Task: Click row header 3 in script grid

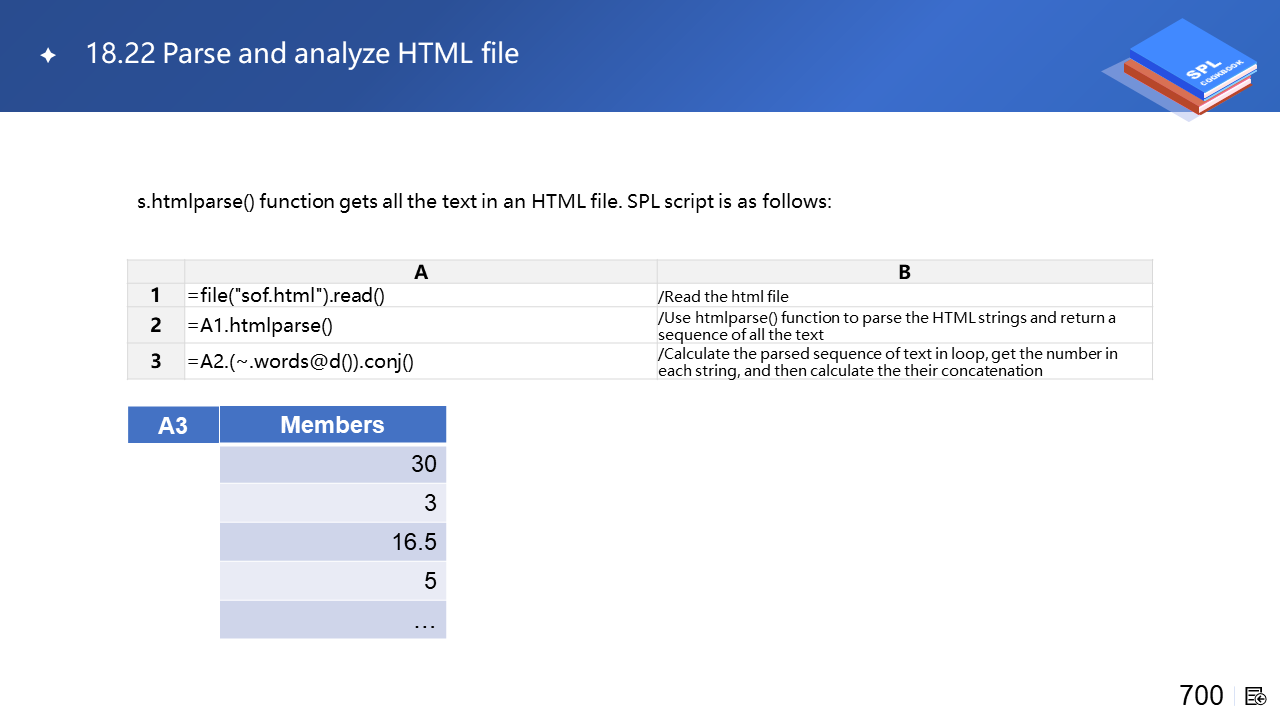Action: [x=156, y=361]
